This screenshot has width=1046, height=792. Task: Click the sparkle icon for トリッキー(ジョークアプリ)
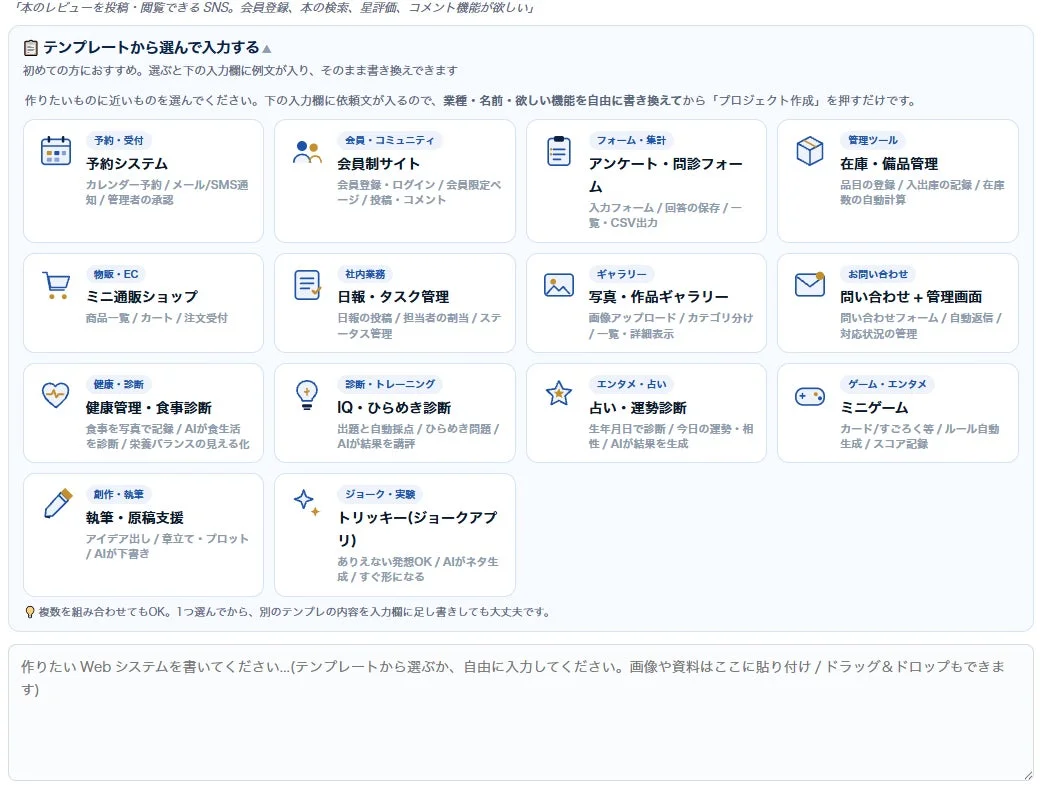pyautogui.click(x=307, y=503)
